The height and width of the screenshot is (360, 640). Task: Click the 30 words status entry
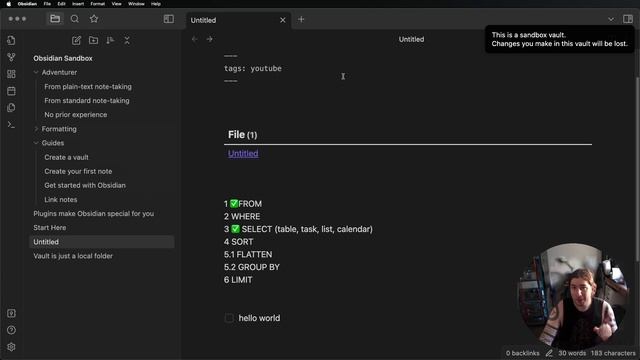pyautogui.click(x=572, y=353)
